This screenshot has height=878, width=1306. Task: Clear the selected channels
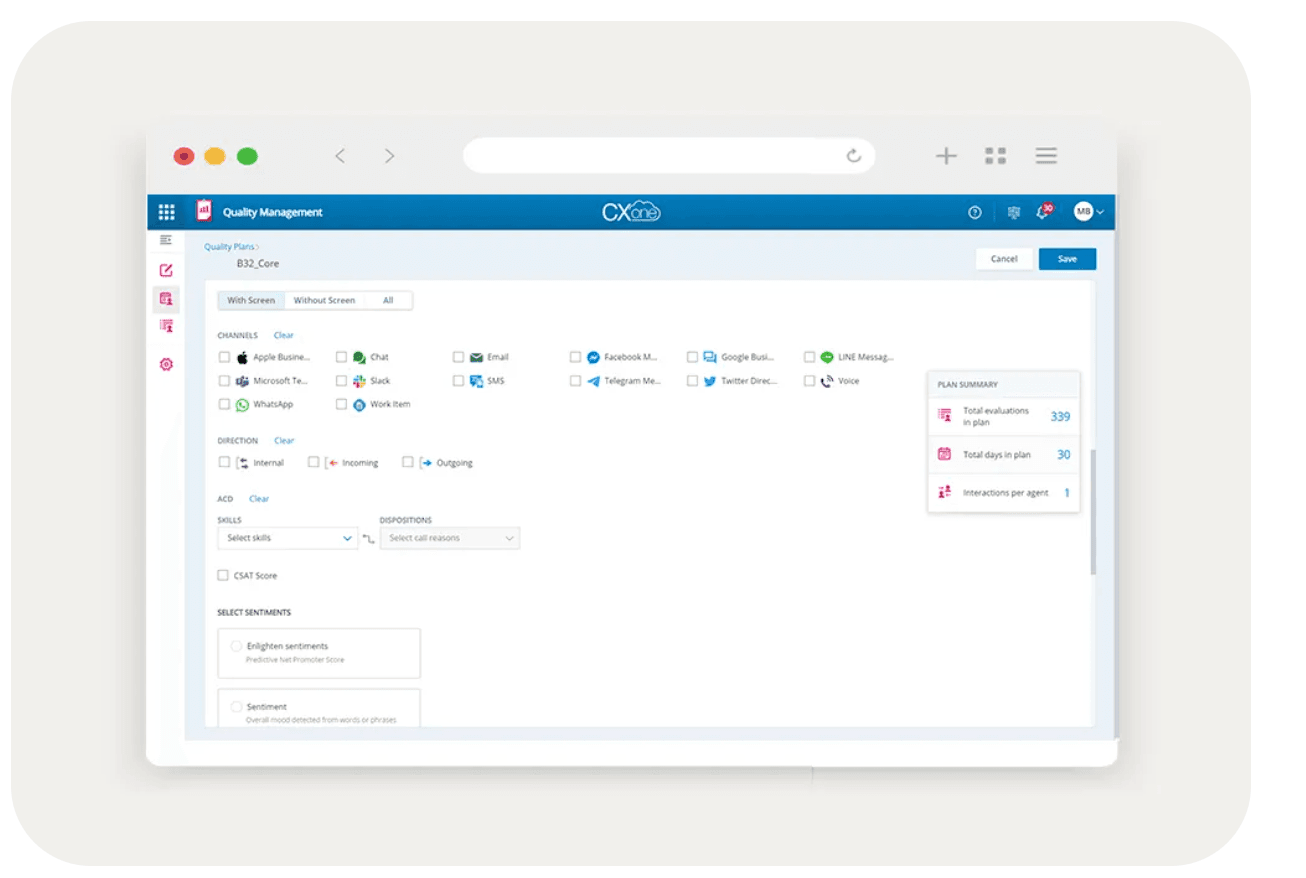click(x=284, y=336)
